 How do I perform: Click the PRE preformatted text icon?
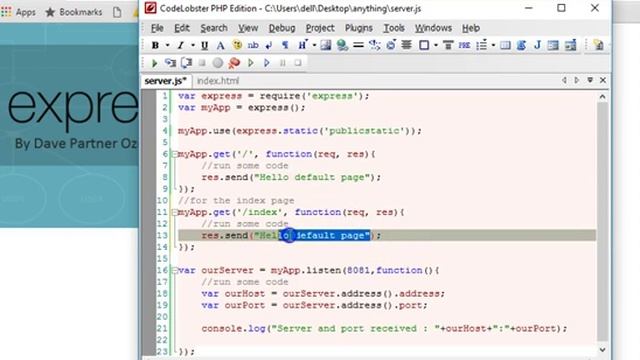(x=464, y=45)
